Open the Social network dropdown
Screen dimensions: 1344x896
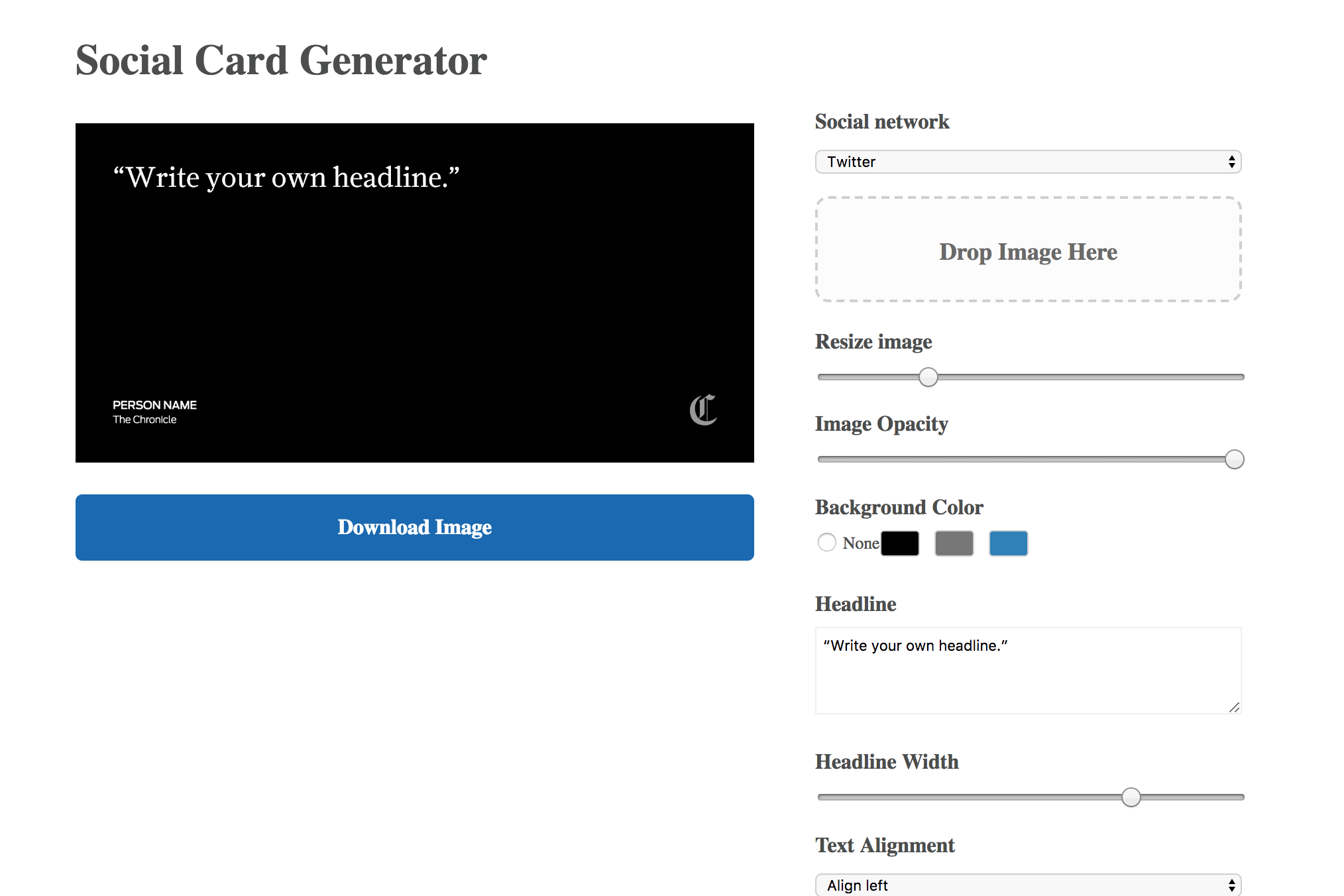[x=1027, y=162]
